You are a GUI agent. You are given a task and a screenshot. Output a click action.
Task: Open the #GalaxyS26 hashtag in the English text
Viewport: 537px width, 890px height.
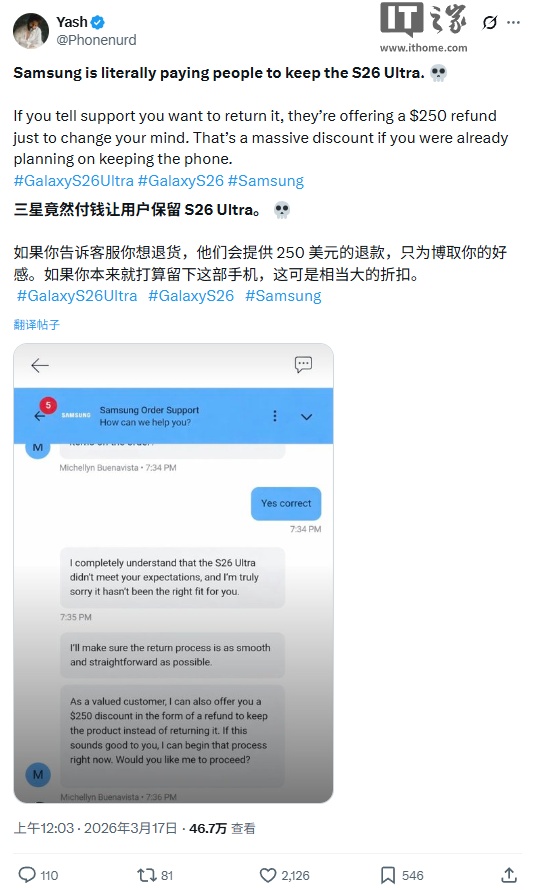coord(181,180)
